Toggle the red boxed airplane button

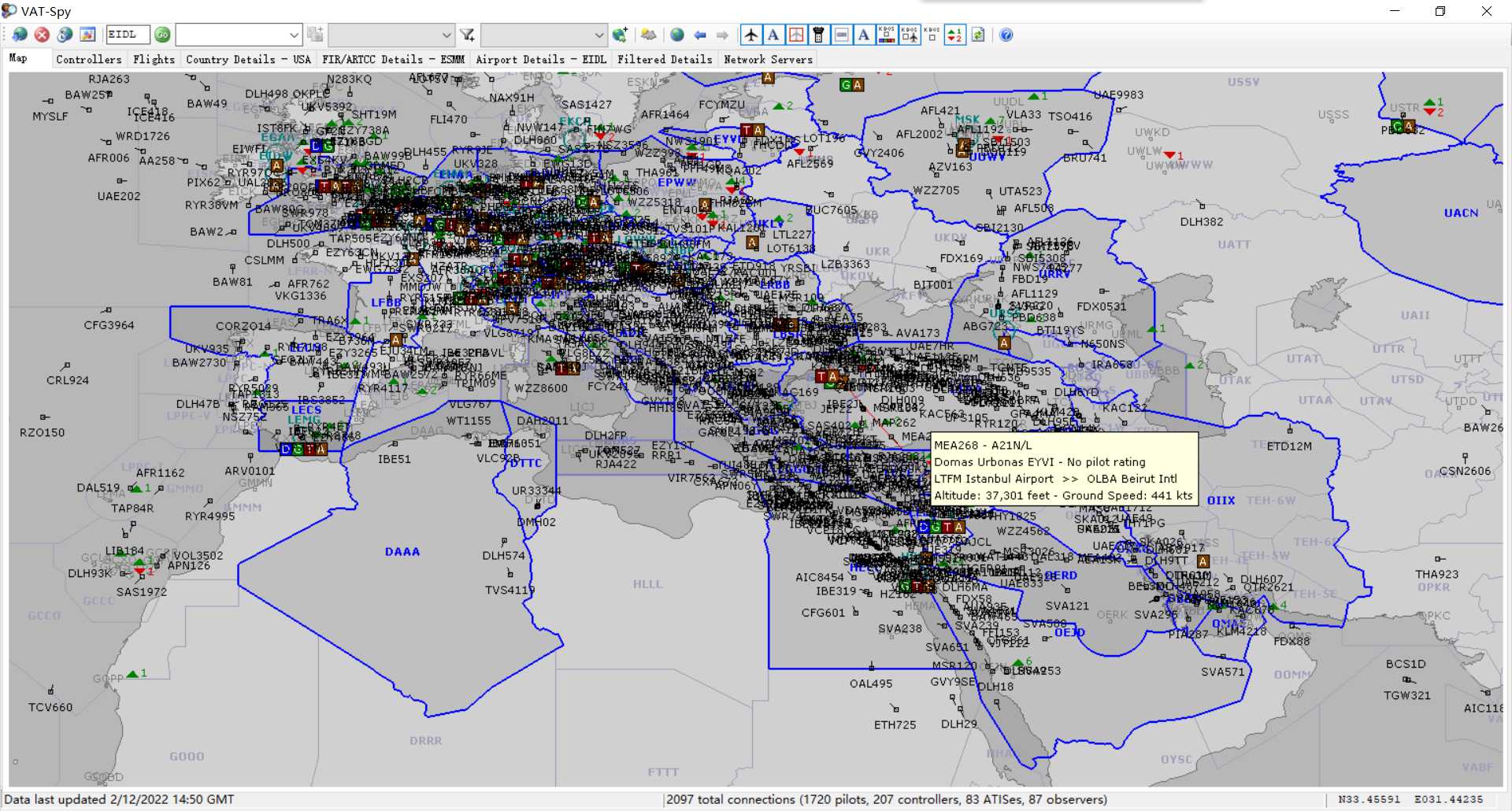(796, 35)
